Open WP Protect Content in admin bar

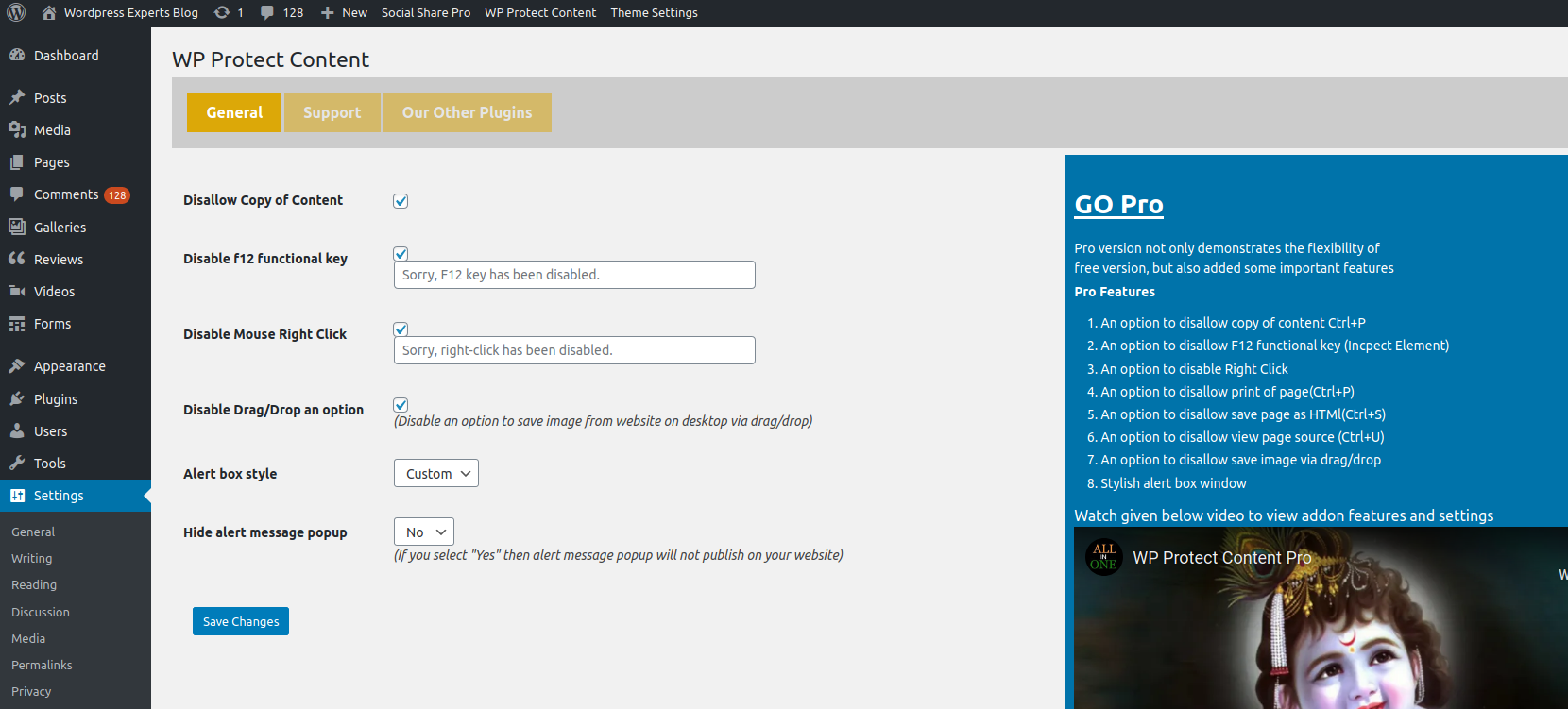540,12
